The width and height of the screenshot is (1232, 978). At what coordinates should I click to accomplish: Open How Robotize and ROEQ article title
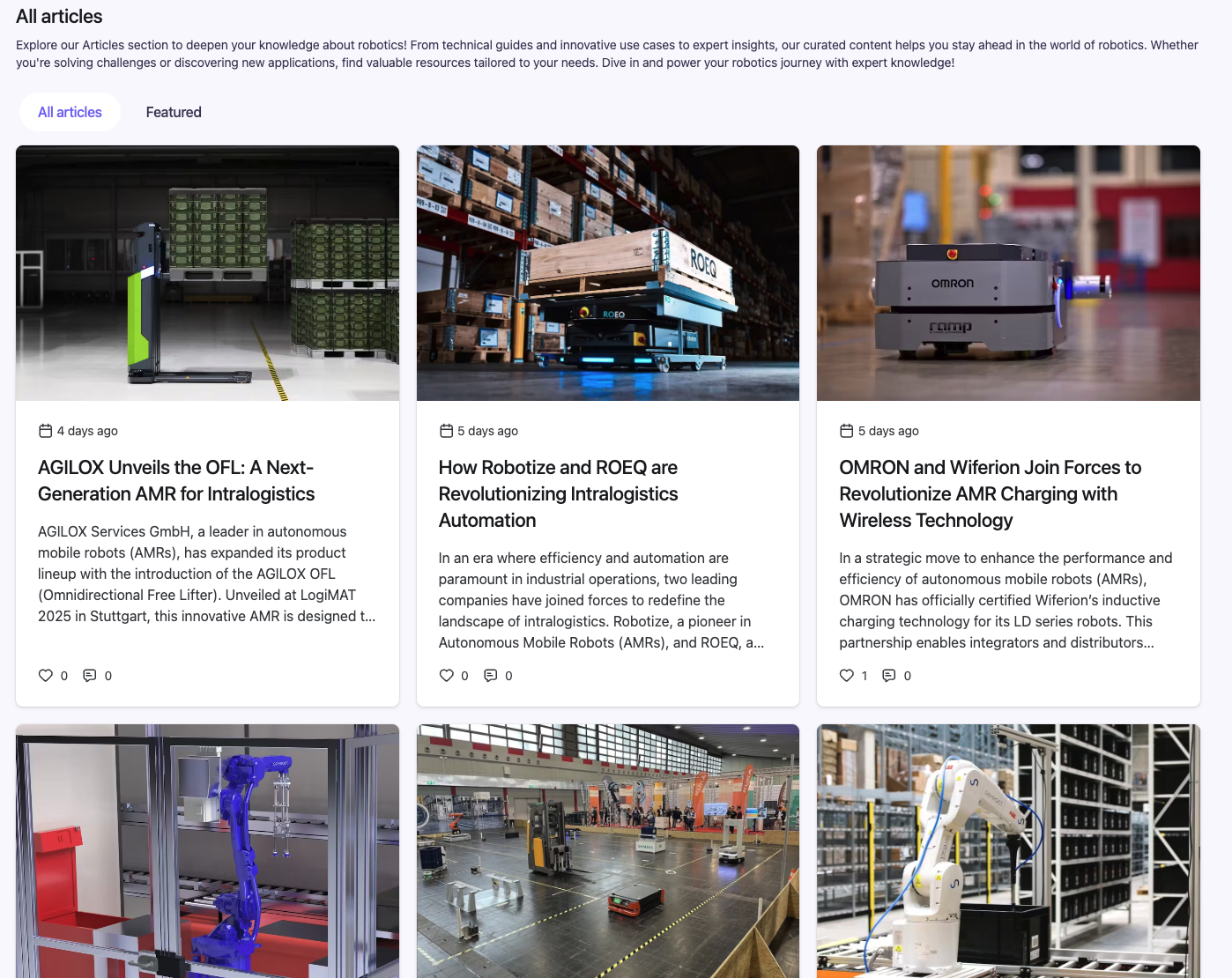(x=558, y=493)
